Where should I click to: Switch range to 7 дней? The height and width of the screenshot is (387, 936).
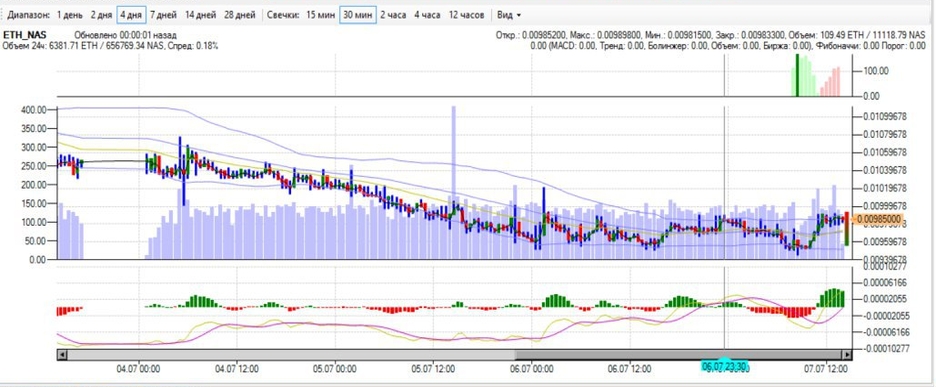[x=164, y=15]
